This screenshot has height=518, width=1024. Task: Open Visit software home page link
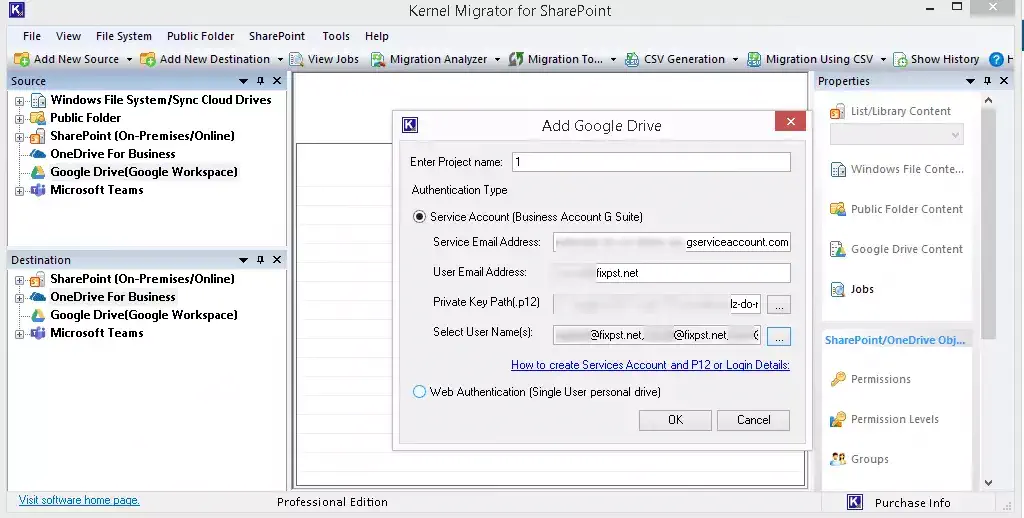[x=79, y=500]
